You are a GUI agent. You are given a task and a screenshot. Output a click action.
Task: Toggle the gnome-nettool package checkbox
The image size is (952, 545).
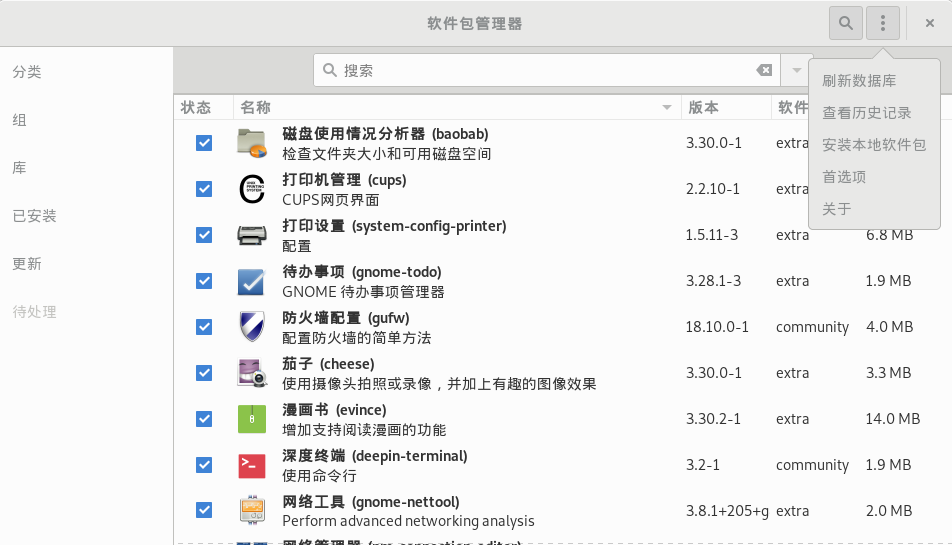[x=204, y=511]
